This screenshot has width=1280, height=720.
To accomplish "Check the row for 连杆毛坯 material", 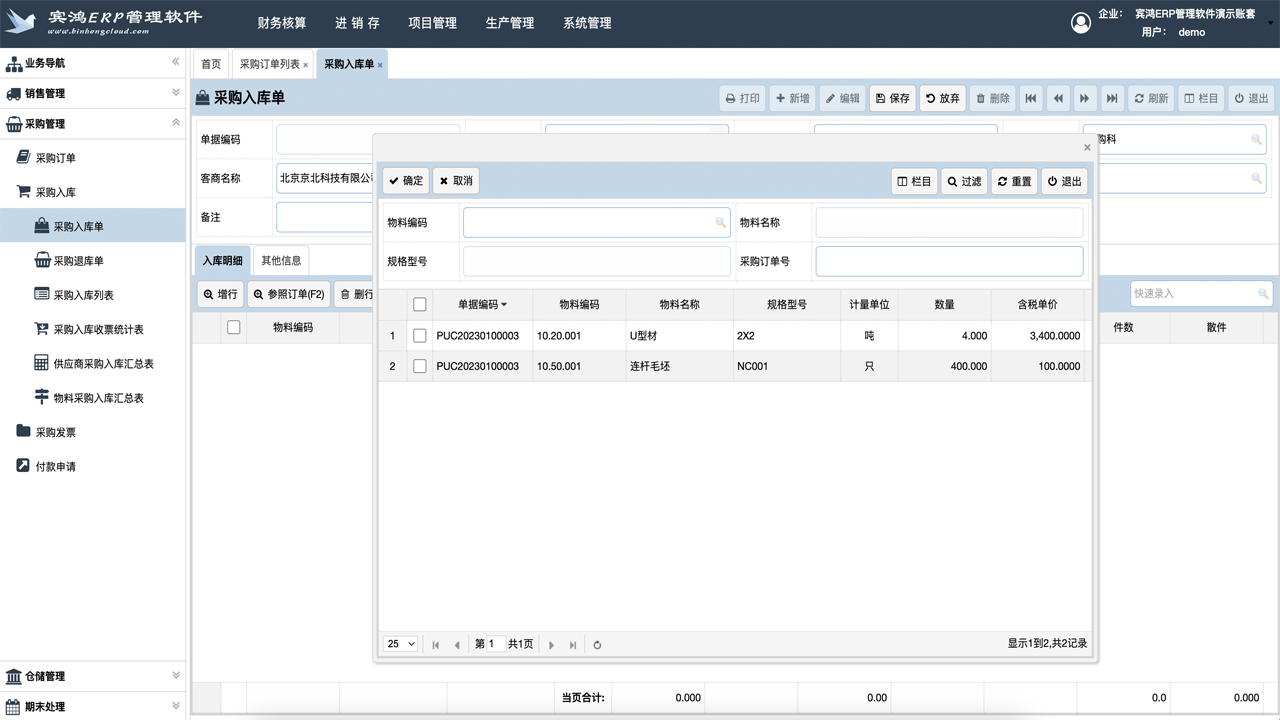I will (x=419, y=366).
